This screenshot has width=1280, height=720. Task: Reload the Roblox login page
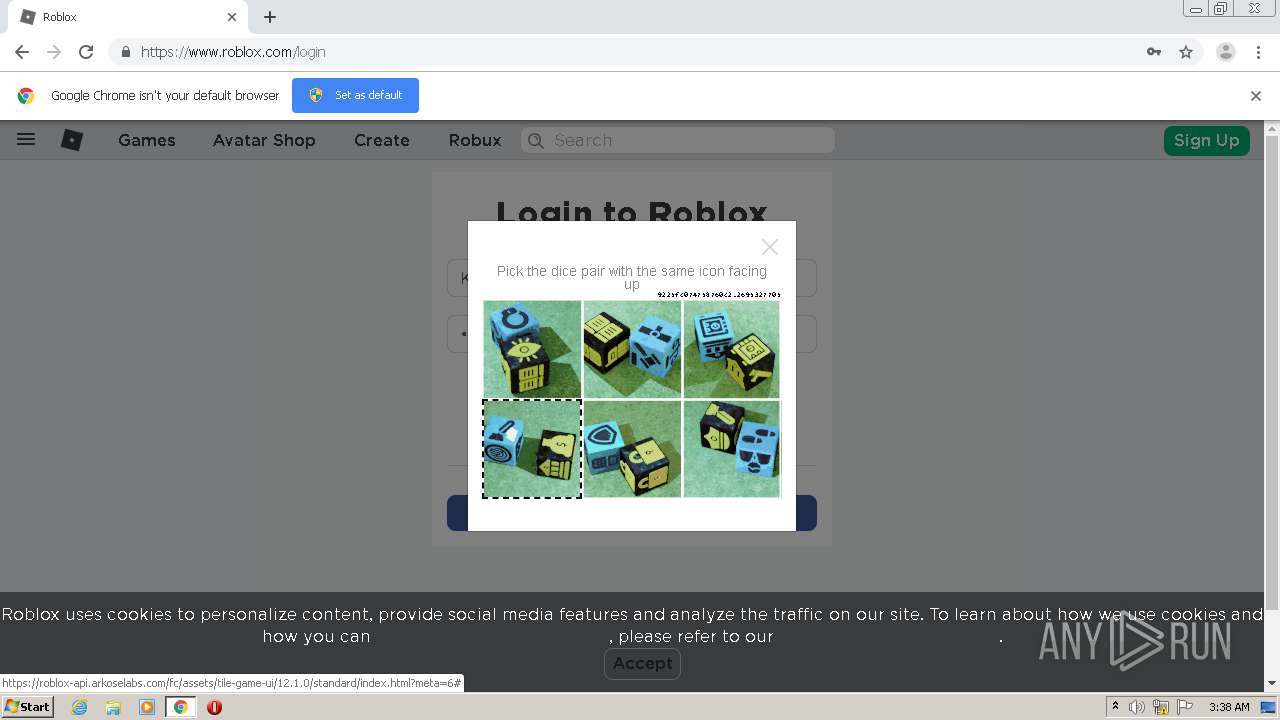tap(86, 52)
